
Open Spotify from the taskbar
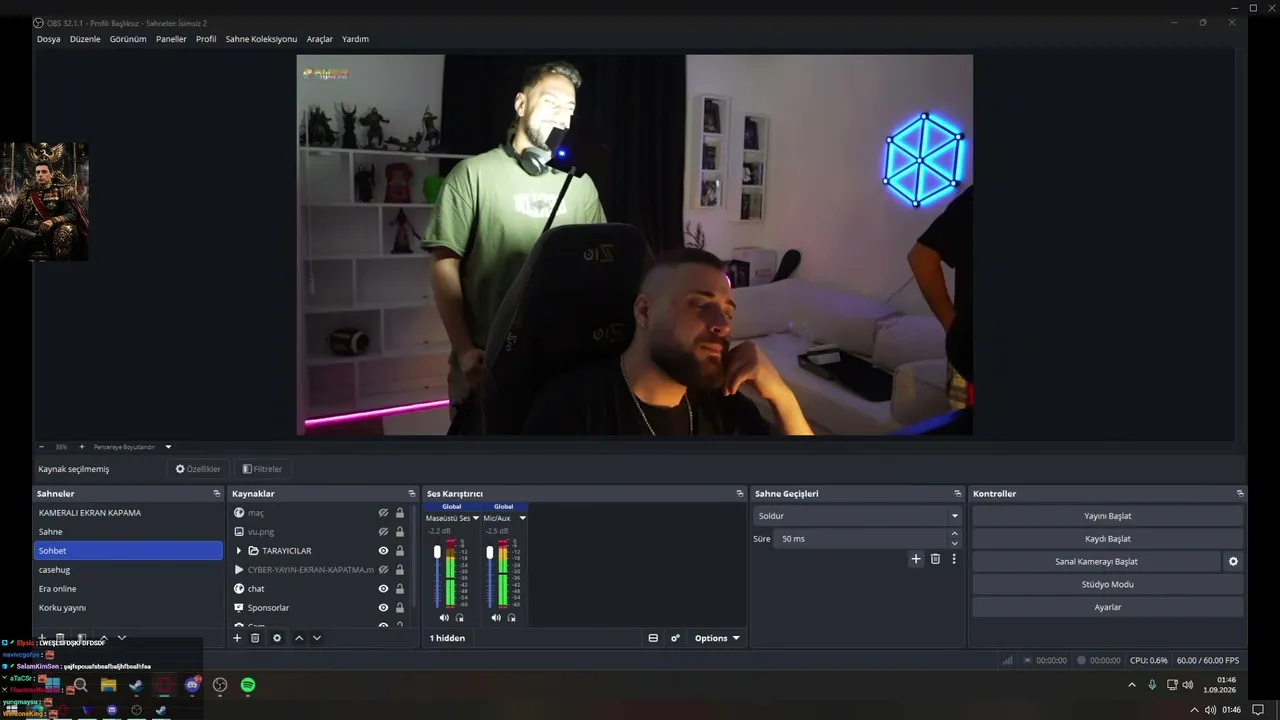[x=248, y=685]
